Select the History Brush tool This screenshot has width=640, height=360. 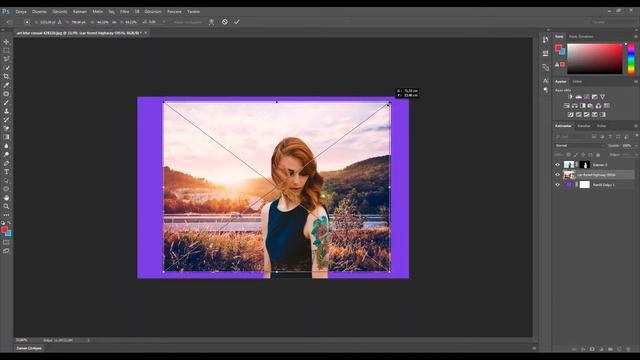(x=6, y=120)
